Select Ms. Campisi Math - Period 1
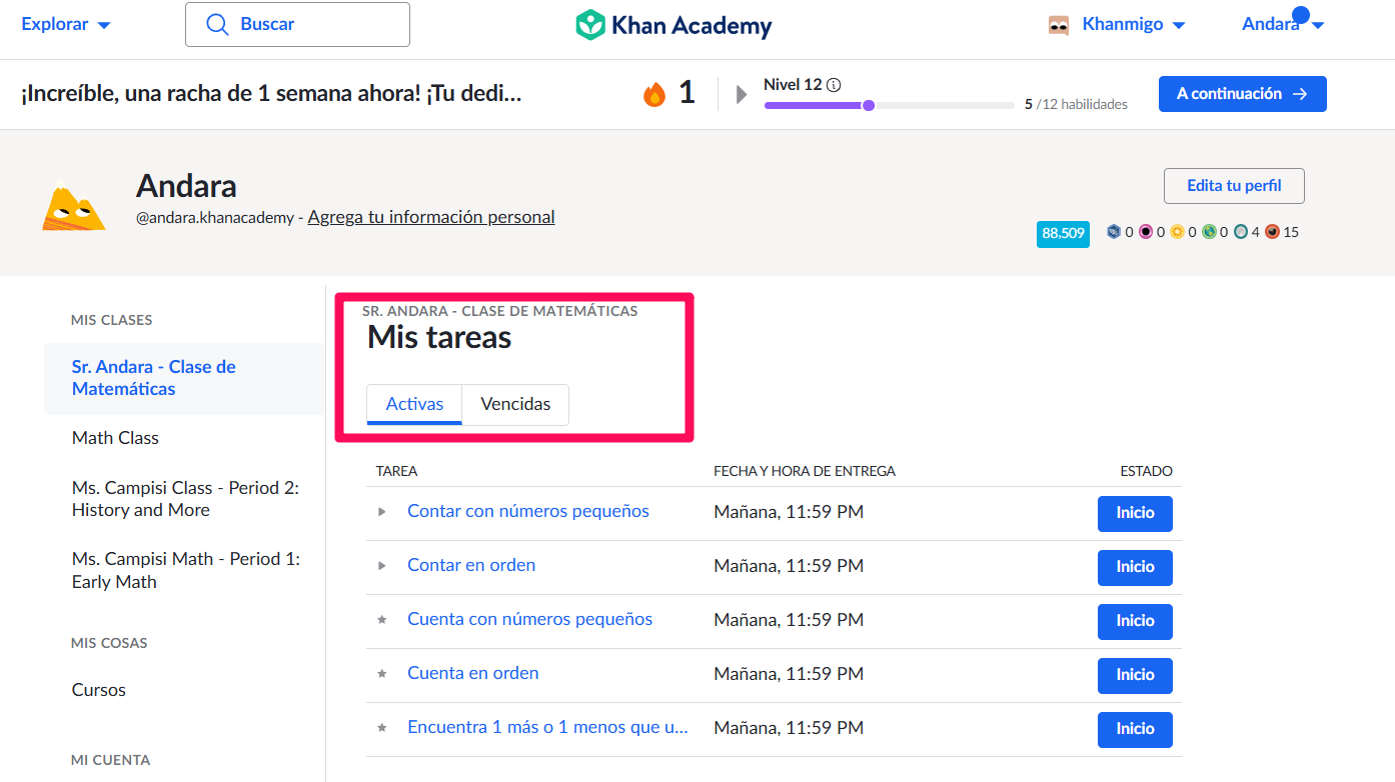The height and width of the screenshot is (782, 1395). 185,570
